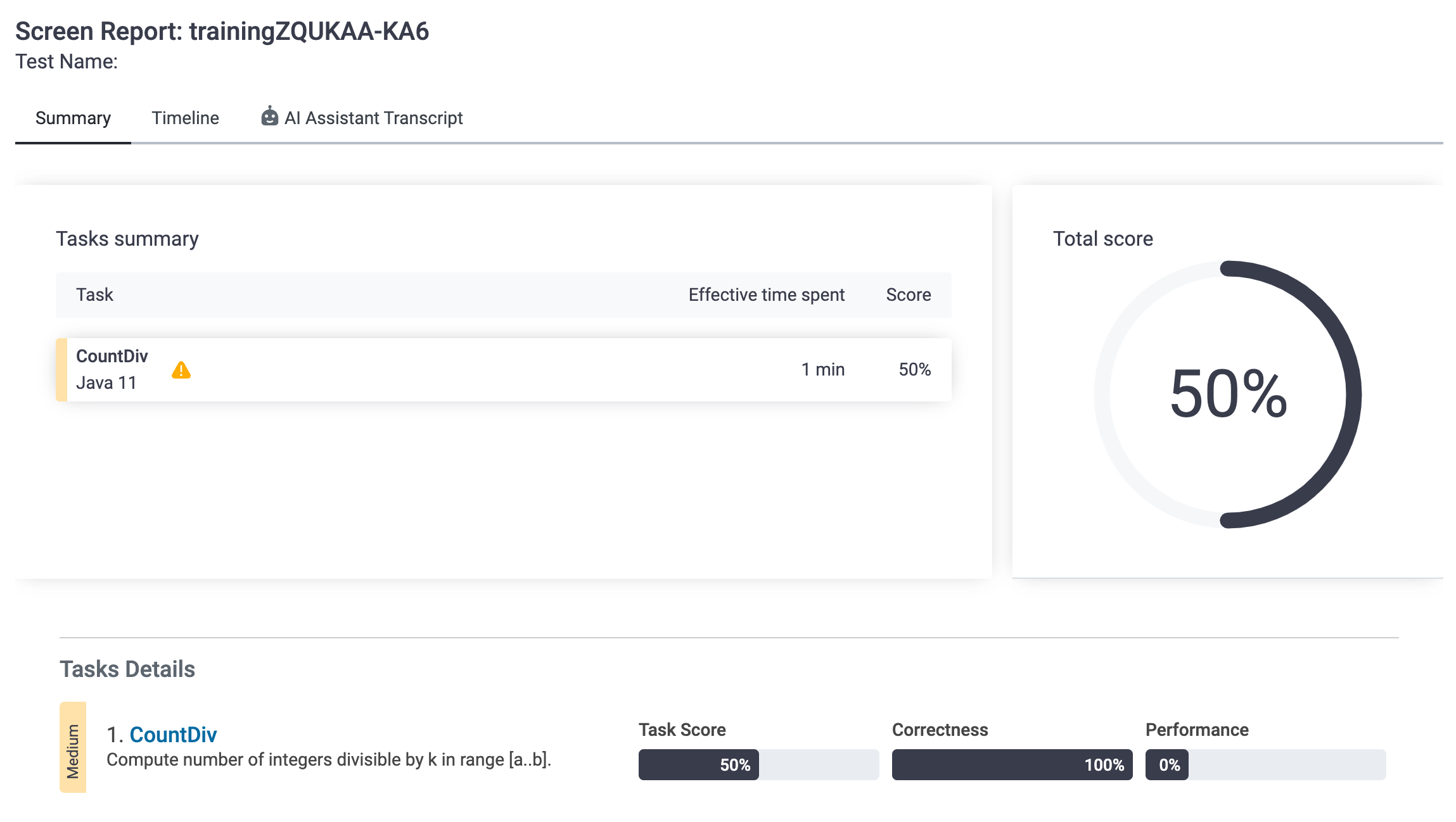Click the Score column header
Viewport: 1456px width, 822px height.
[908, 295]
